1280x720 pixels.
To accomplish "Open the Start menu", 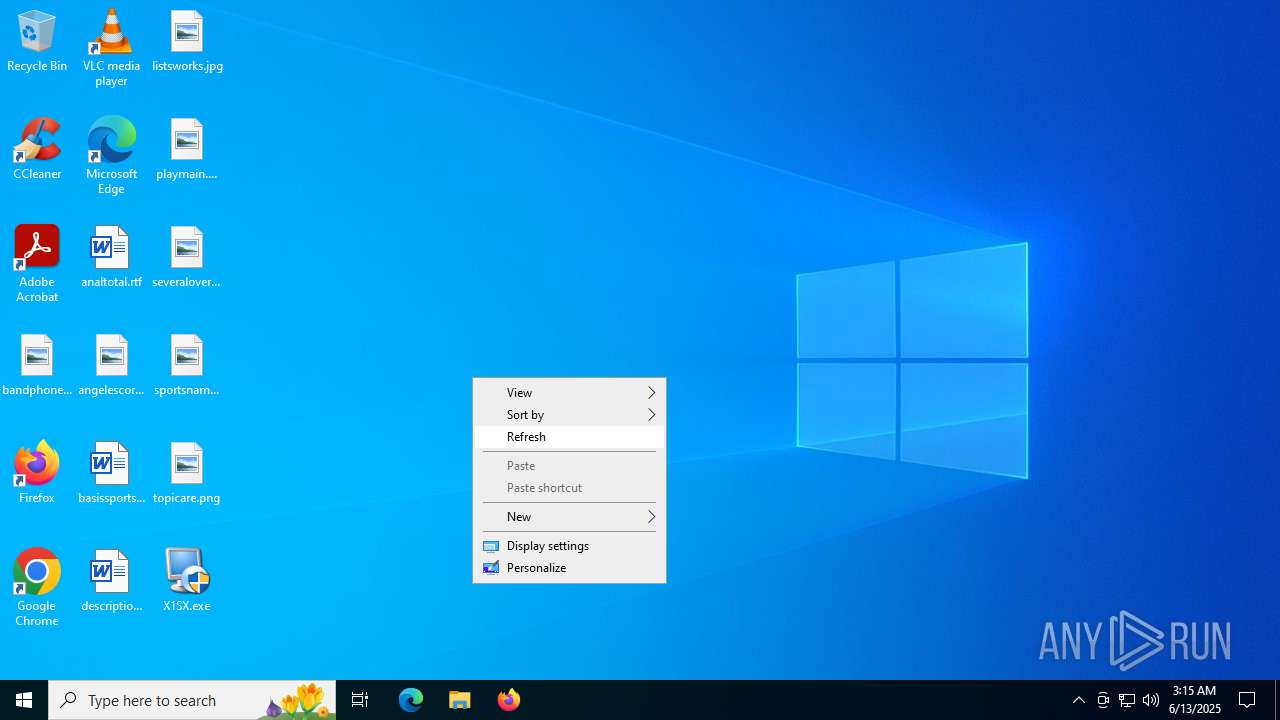I will point(24,700).
